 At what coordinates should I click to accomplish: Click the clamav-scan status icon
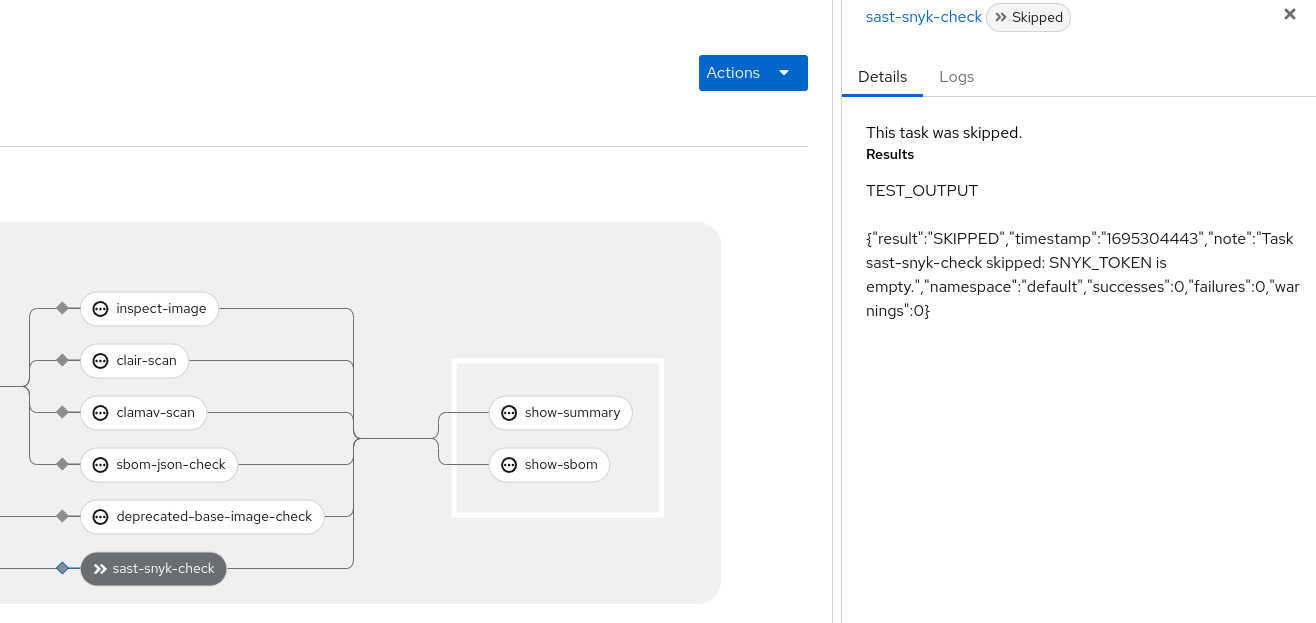pos(100,413)
